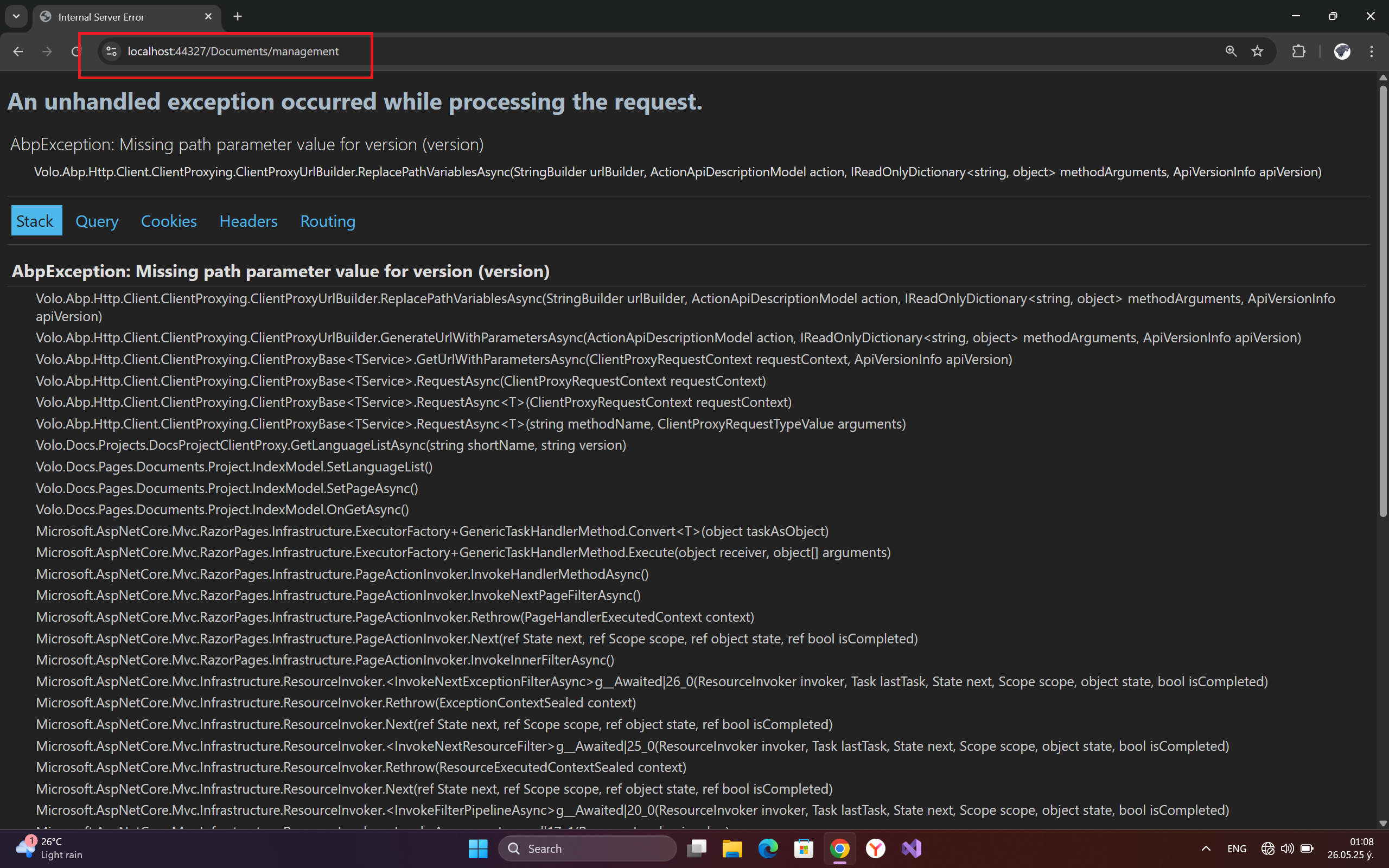Open the Chrome profile avatar
Image resolution: width=1389 pixels, height=868 pixels.
point(1342,52)
